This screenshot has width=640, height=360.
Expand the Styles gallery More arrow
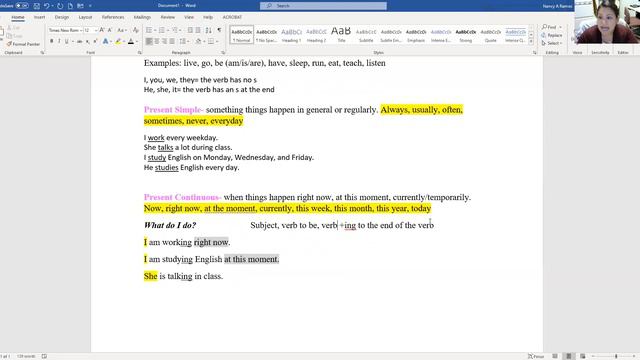(x=531, y=42)
